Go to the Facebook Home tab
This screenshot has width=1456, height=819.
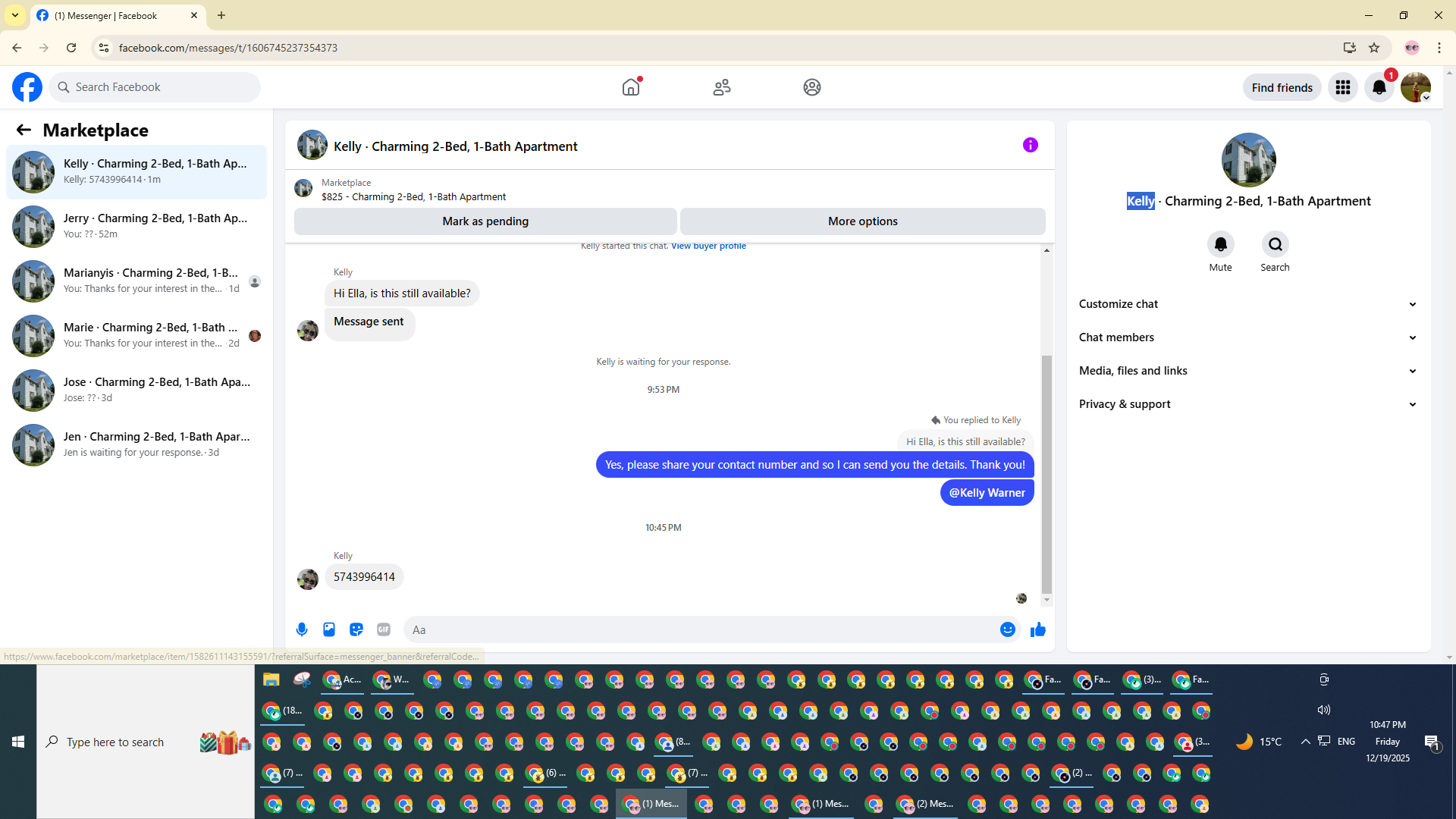click(631, 87)
